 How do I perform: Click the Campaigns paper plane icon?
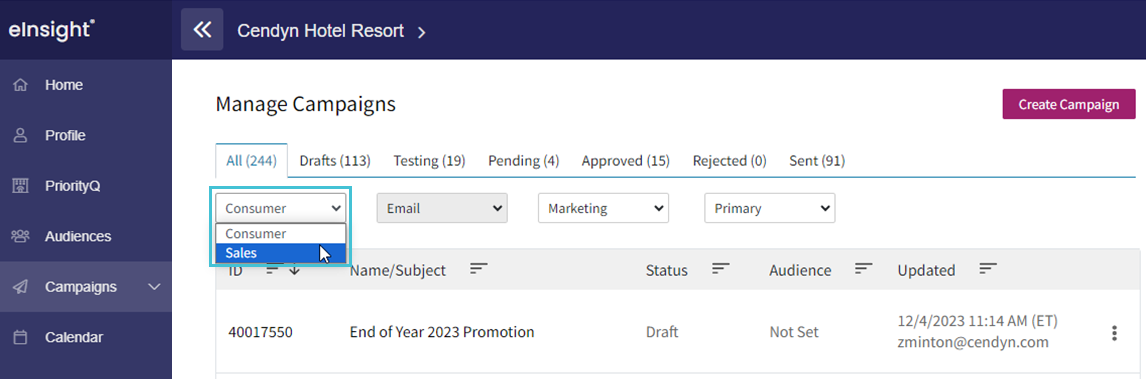[20, 287]
